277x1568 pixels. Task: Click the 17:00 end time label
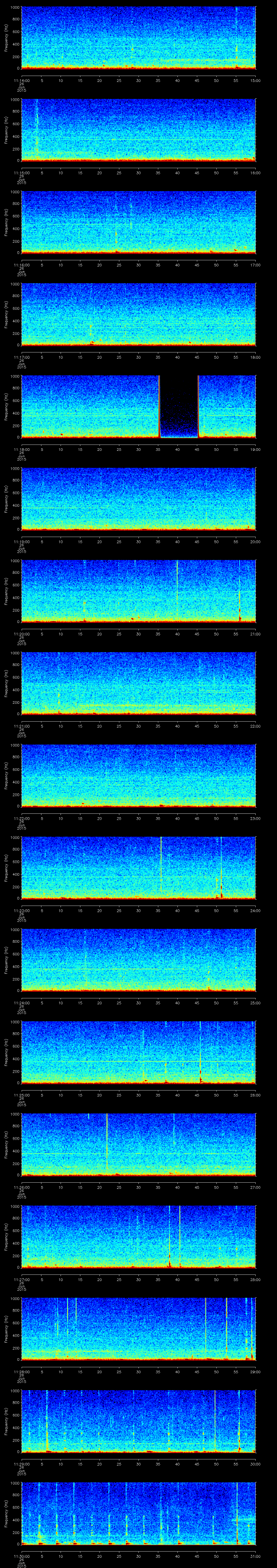point(256,265)
